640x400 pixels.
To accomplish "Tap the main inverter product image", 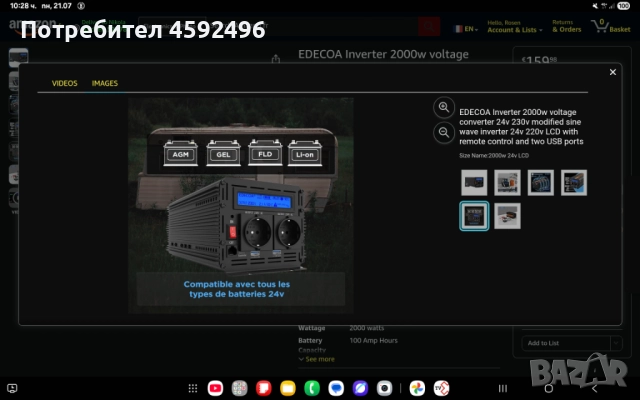I will pyautogui.click(x=241, y=205).
